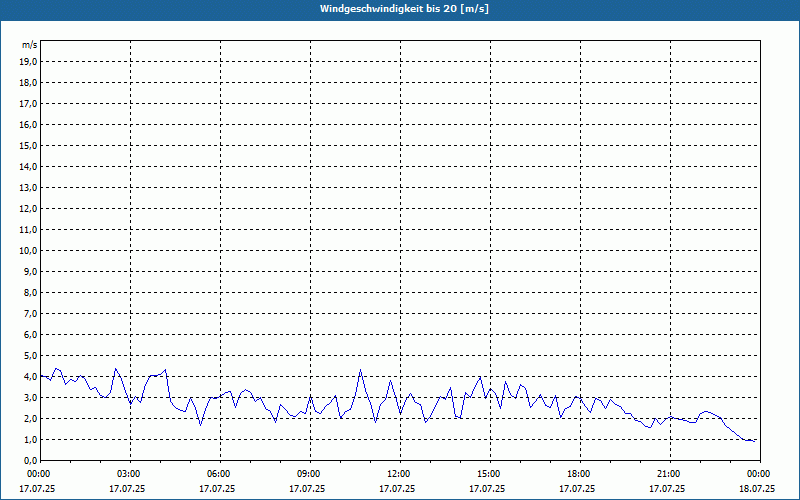Select the '17.07.25' date under 21:00
This screenshot has width=800, height=500.
[x=667, y=489]
